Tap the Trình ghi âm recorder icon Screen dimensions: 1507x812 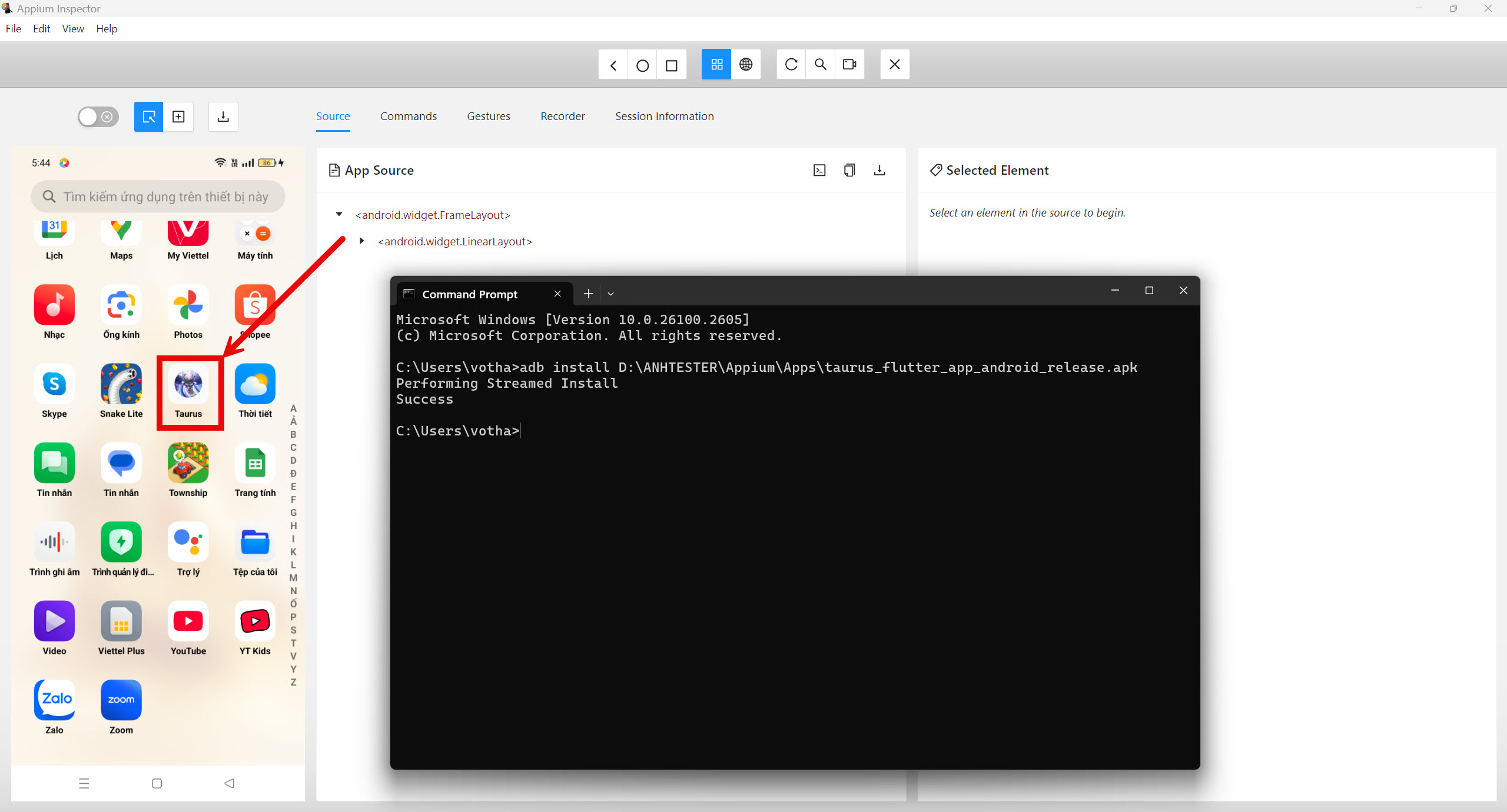pos(54,542)
